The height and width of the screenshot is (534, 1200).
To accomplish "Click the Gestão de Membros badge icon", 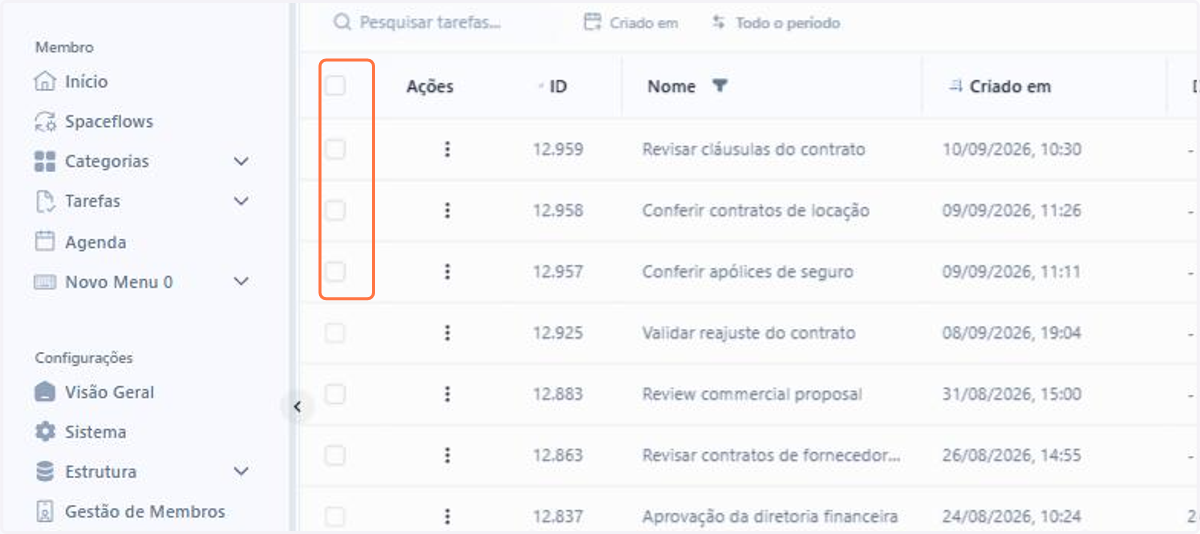I will 44,511.
